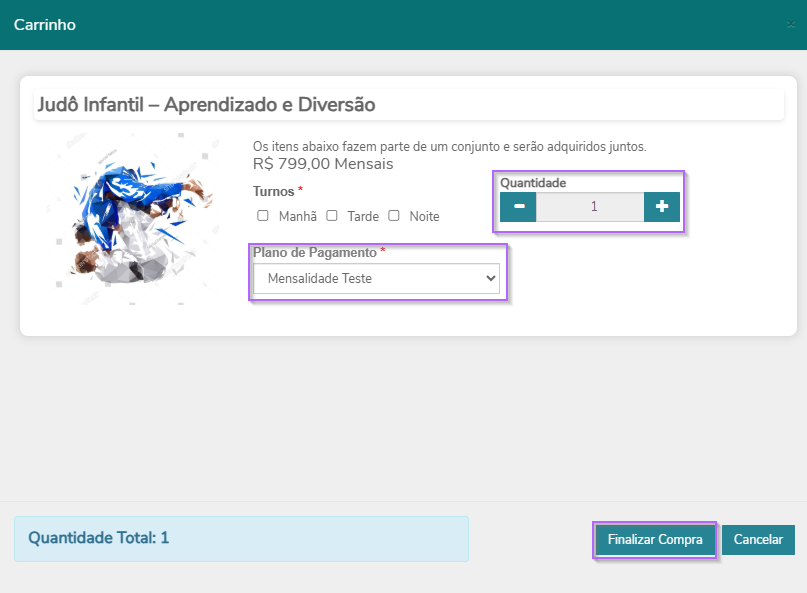Enable the Noite shift checkbox
807x593 pixels.
coord(394,215)
